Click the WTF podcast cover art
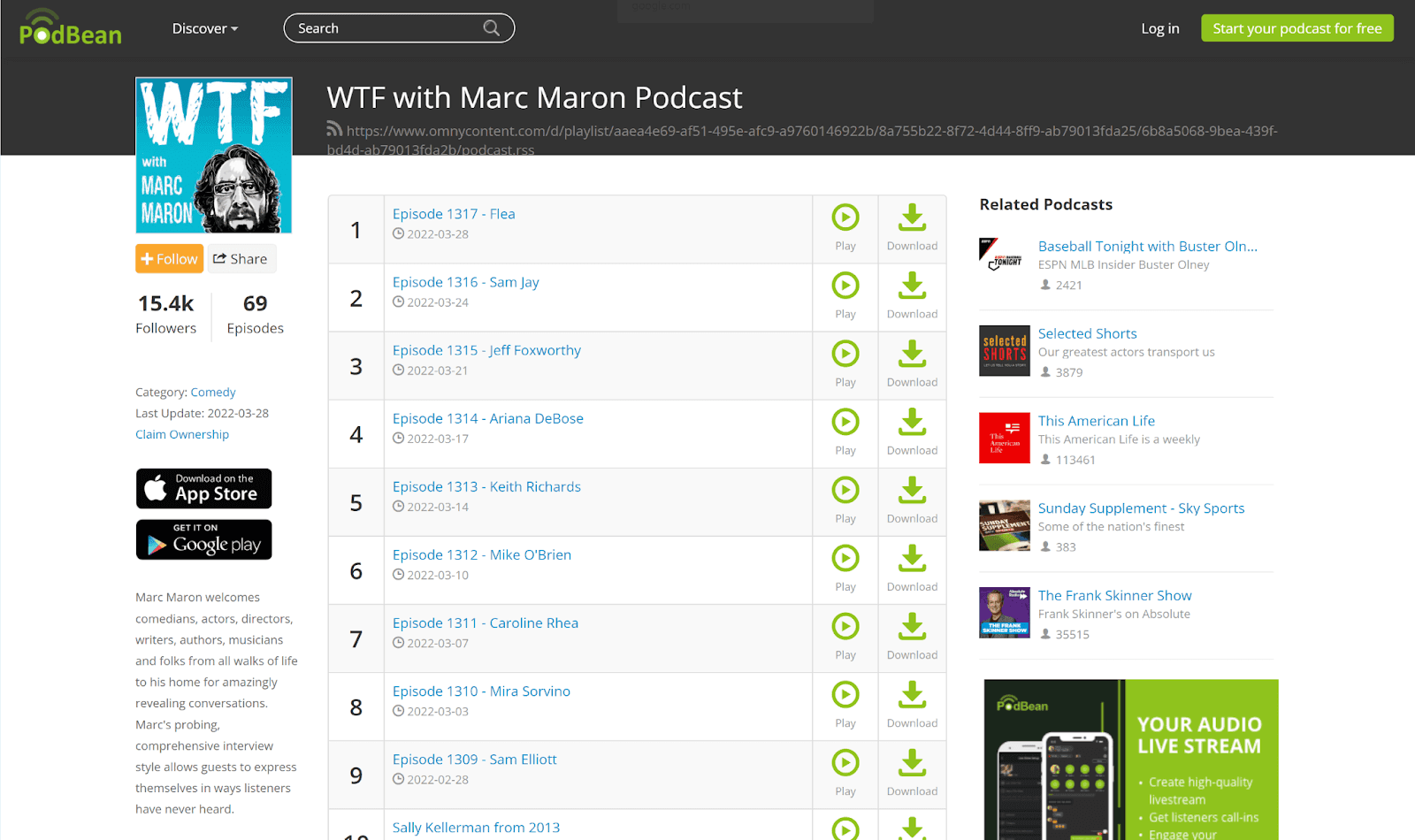Viewport: 1415px width, 840px height. (x=213, y=156)
